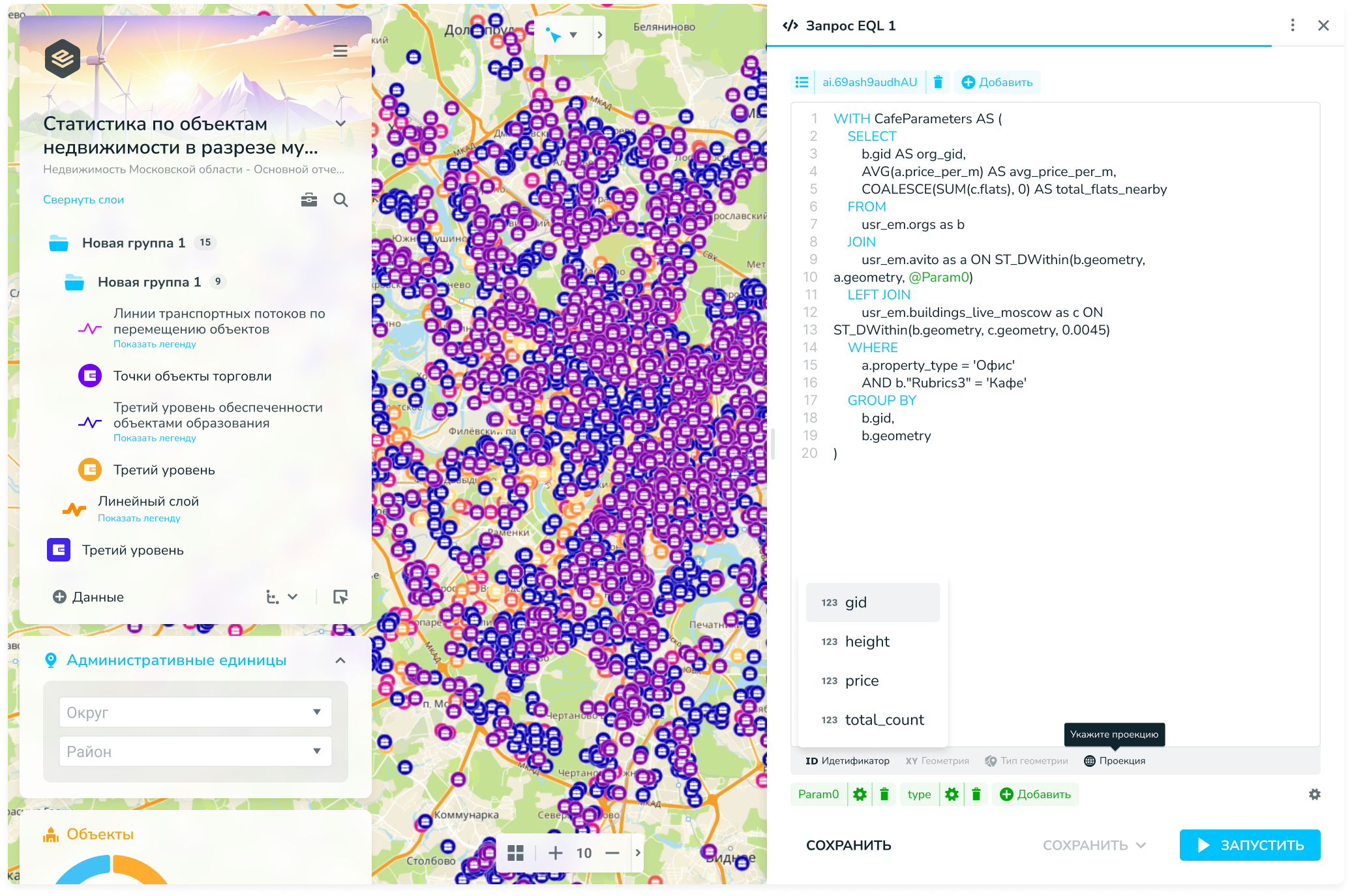The width and height of the screenshot is (1352, 896).
Task: Select top folder "Новая группа 1" with 15
Action: [x=133, y=243]
